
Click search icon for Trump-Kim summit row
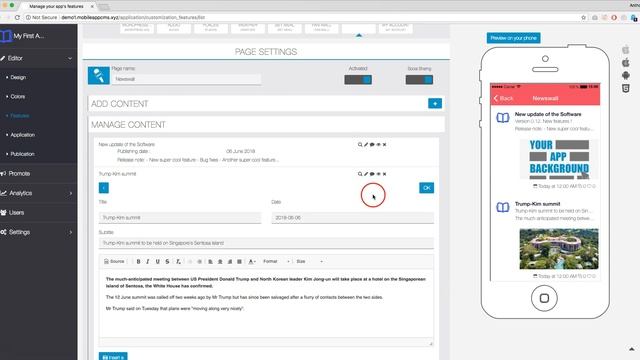click(x=360, y=174)
